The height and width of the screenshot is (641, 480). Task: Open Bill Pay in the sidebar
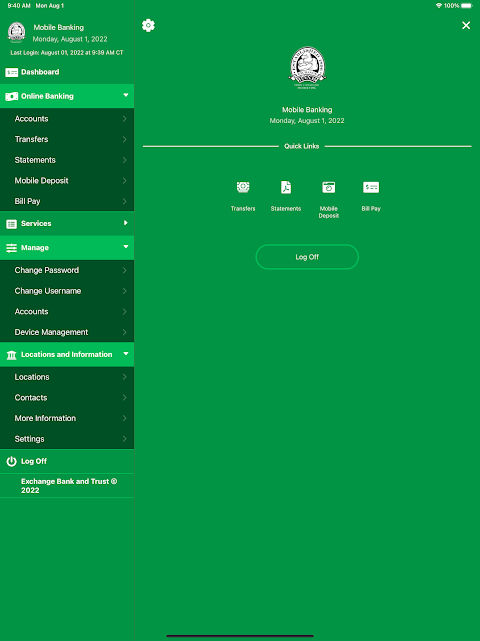pyautogui.click(x=67, y=201)
